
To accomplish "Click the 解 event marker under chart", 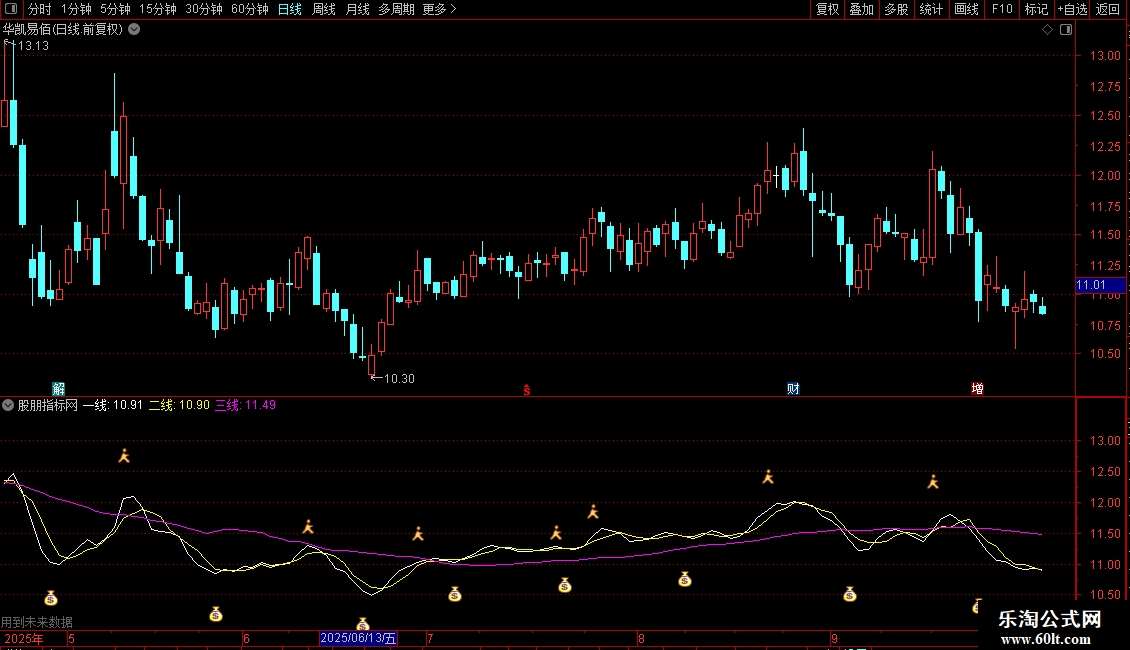I will (x=58, y=388).
